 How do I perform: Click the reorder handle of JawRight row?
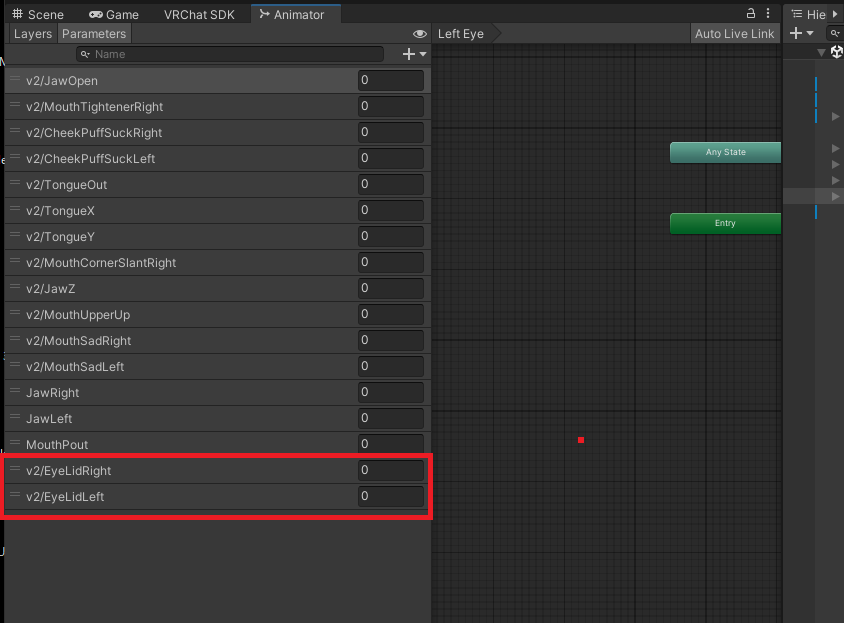15,390
